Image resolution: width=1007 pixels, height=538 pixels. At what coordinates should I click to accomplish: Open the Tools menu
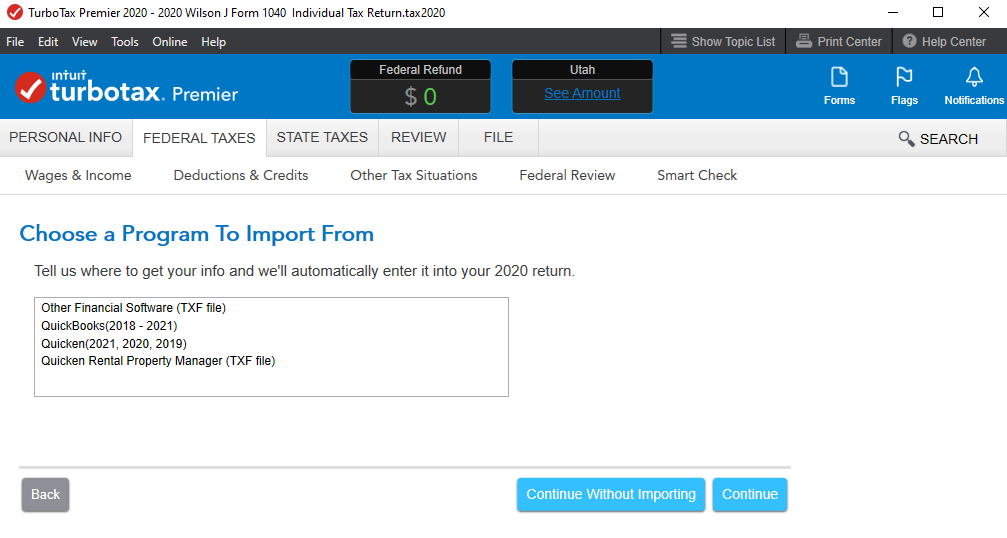pos(125,42)
